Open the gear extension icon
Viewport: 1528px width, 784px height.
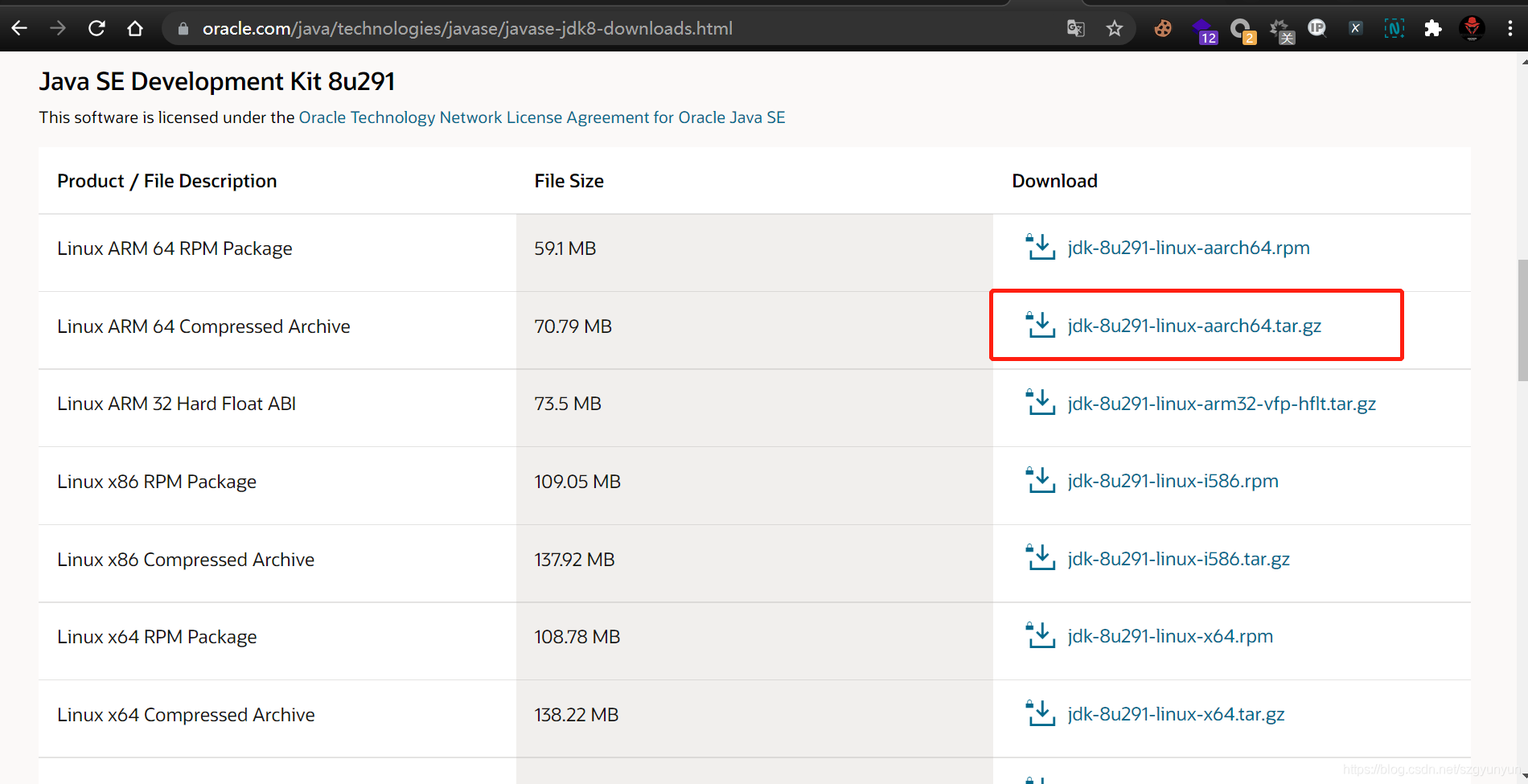pyautogui.click(x=1281, y=31)
